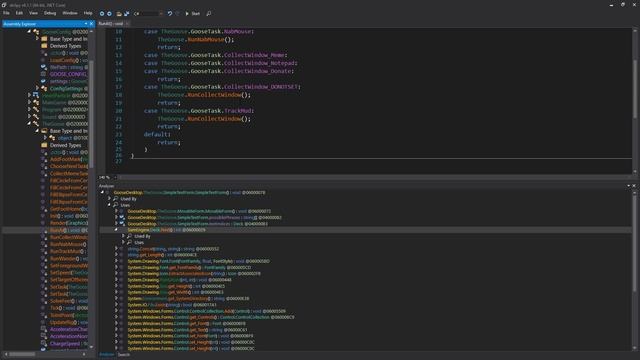
Task: Collapse the GooseConfig class node
Action: tap(29, 31)
